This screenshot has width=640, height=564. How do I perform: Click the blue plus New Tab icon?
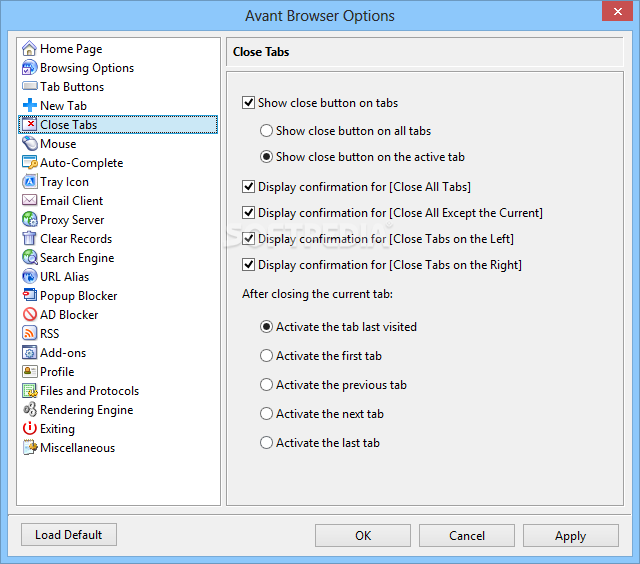click(29, 106)
